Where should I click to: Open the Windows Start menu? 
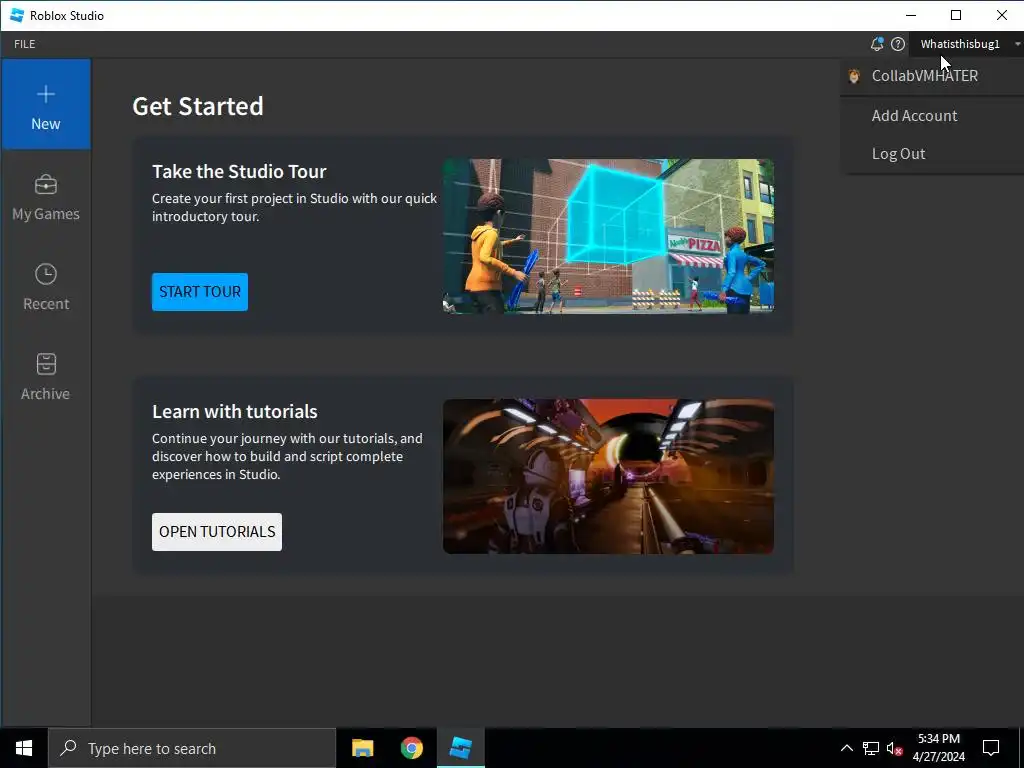pyautogui.click(x=24, y=748)
